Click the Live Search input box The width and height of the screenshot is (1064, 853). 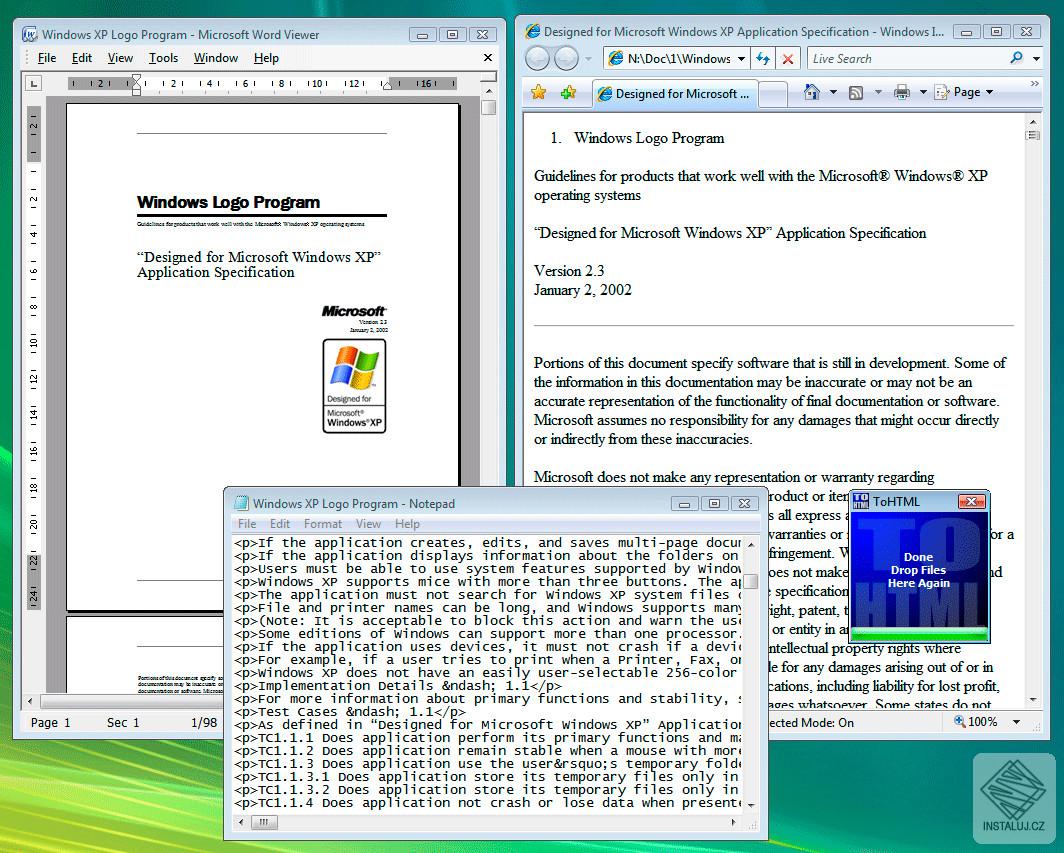point(906,58)
